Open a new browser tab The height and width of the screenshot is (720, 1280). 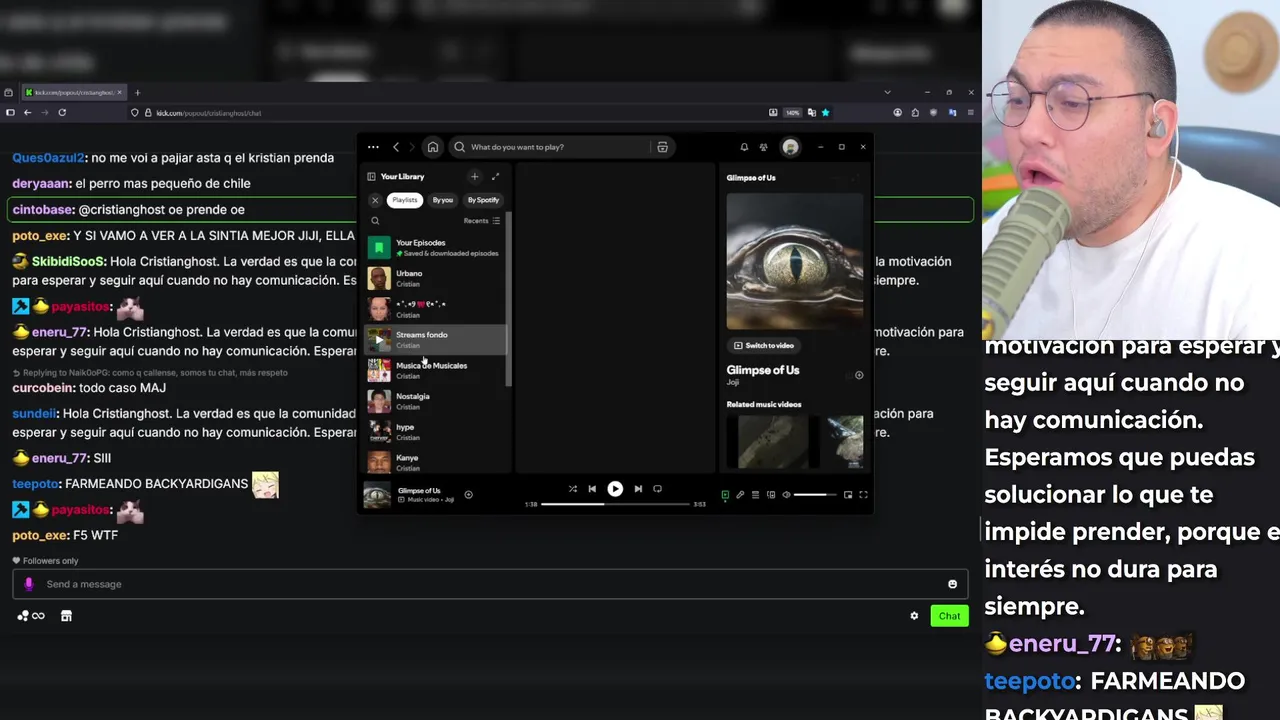(137, 93)
